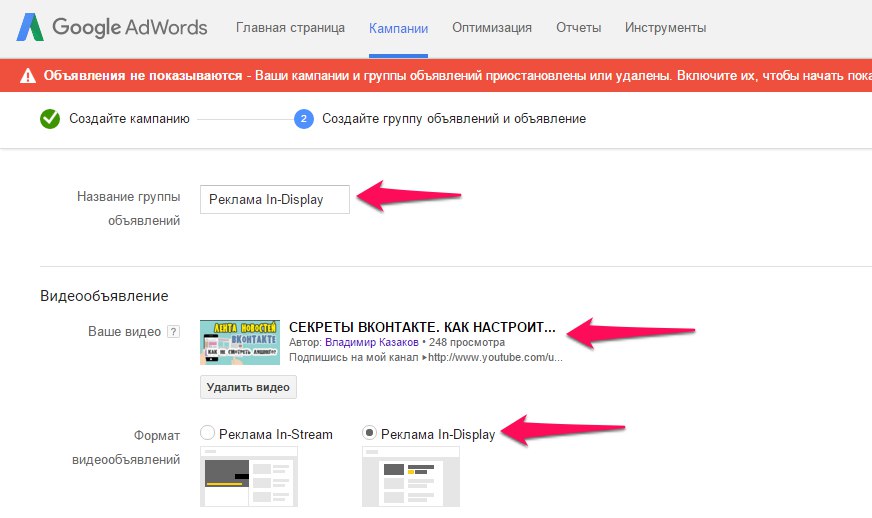Image resolution: width=872 pixels, height=518 pixels.
Task: Open the Главная страница tab
Action: (x=290, y=28)
